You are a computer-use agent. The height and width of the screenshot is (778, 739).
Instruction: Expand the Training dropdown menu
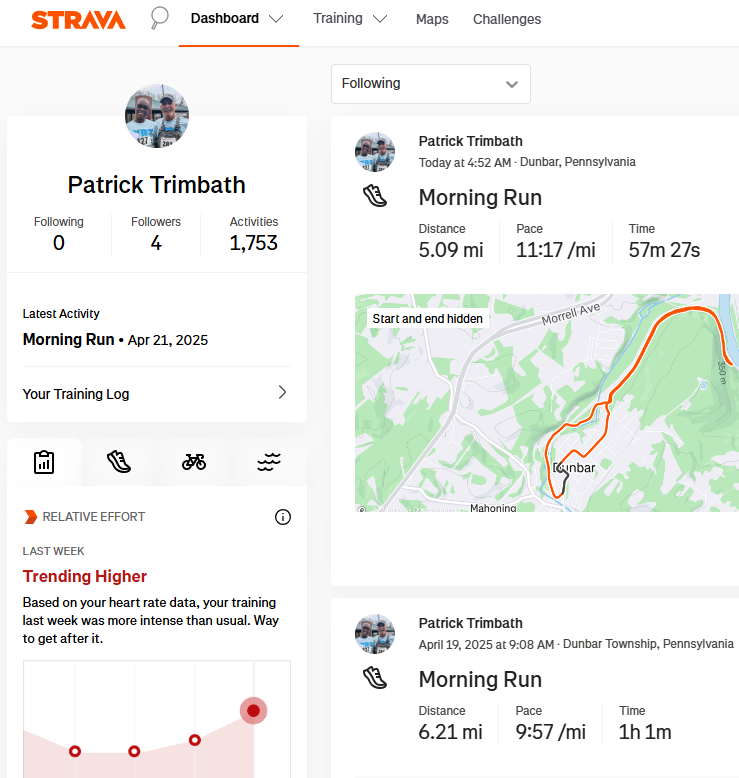pos(350,19)
